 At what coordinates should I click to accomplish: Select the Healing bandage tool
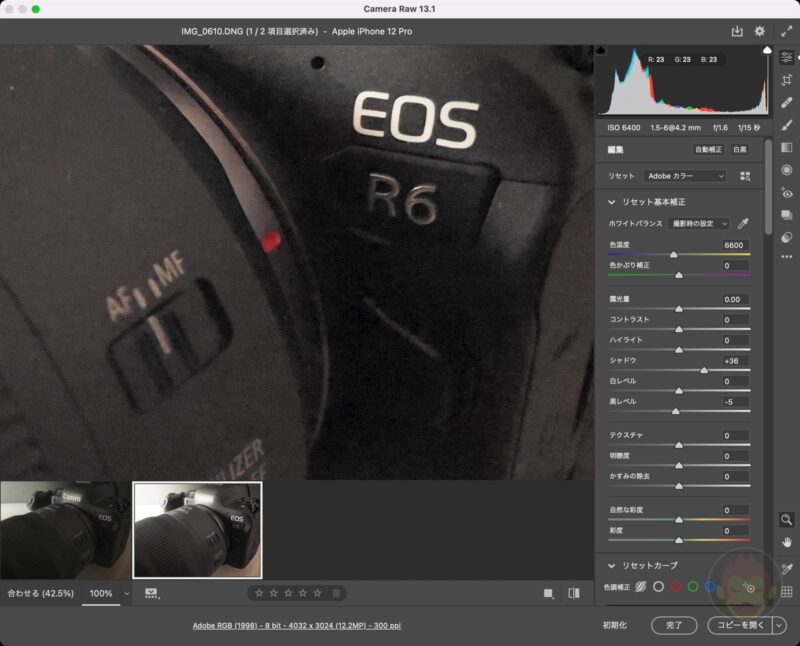coord(786,102)
